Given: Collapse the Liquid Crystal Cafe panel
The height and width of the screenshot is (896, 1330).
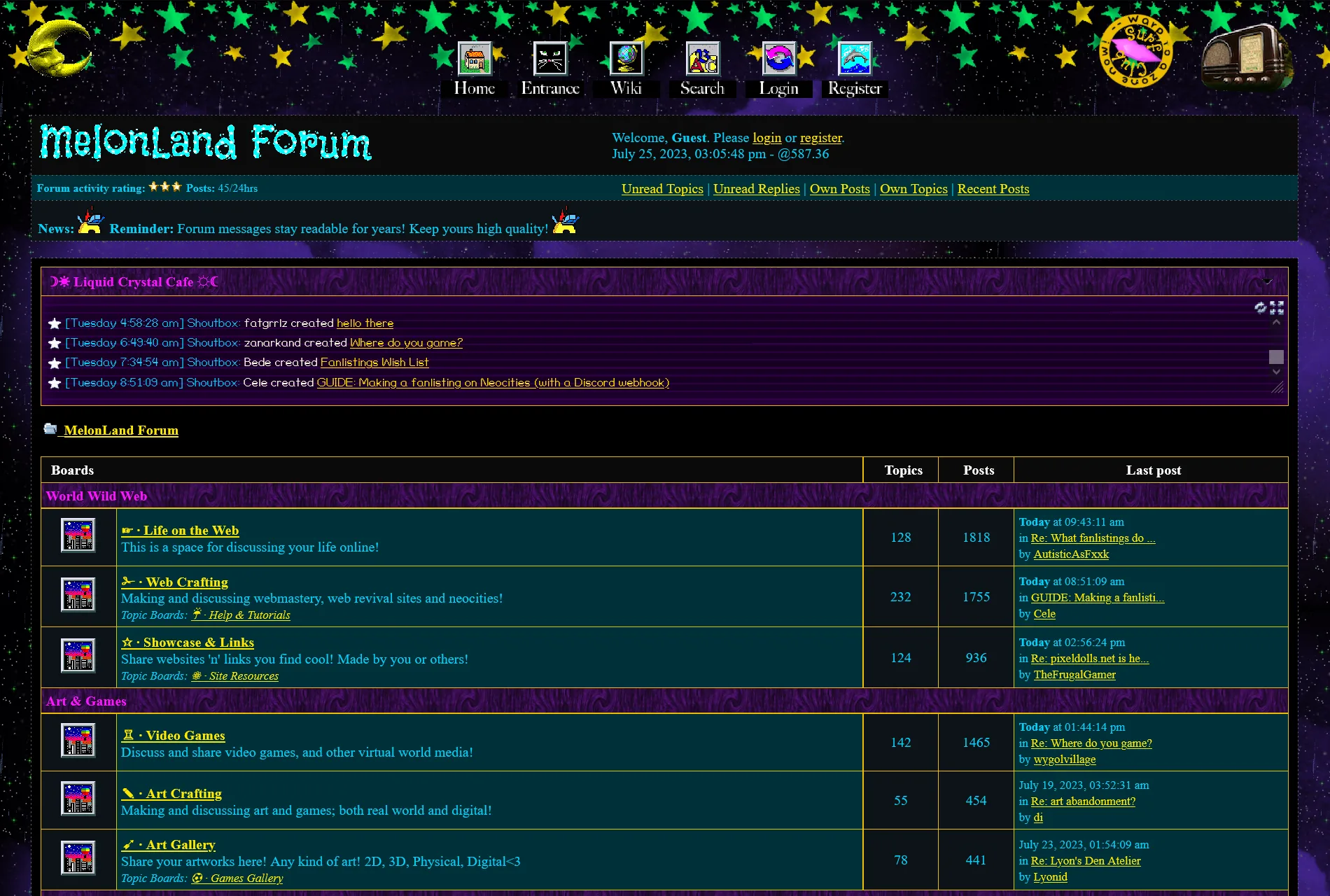Looking at the screenshot, I should pyautogui.click(x=1267, y=281).
